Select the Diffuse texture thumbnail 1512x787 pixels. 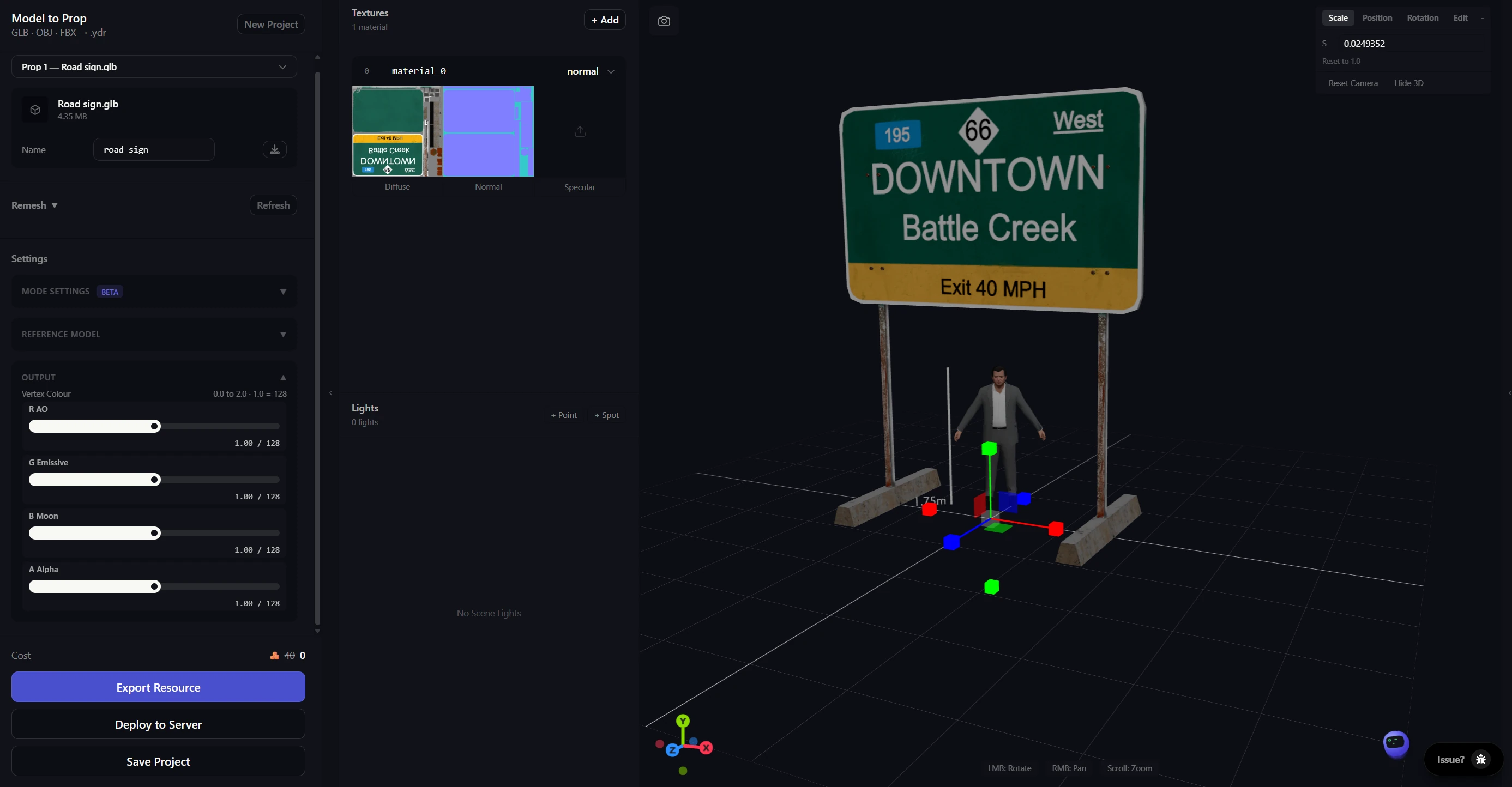tap(397, 131)
